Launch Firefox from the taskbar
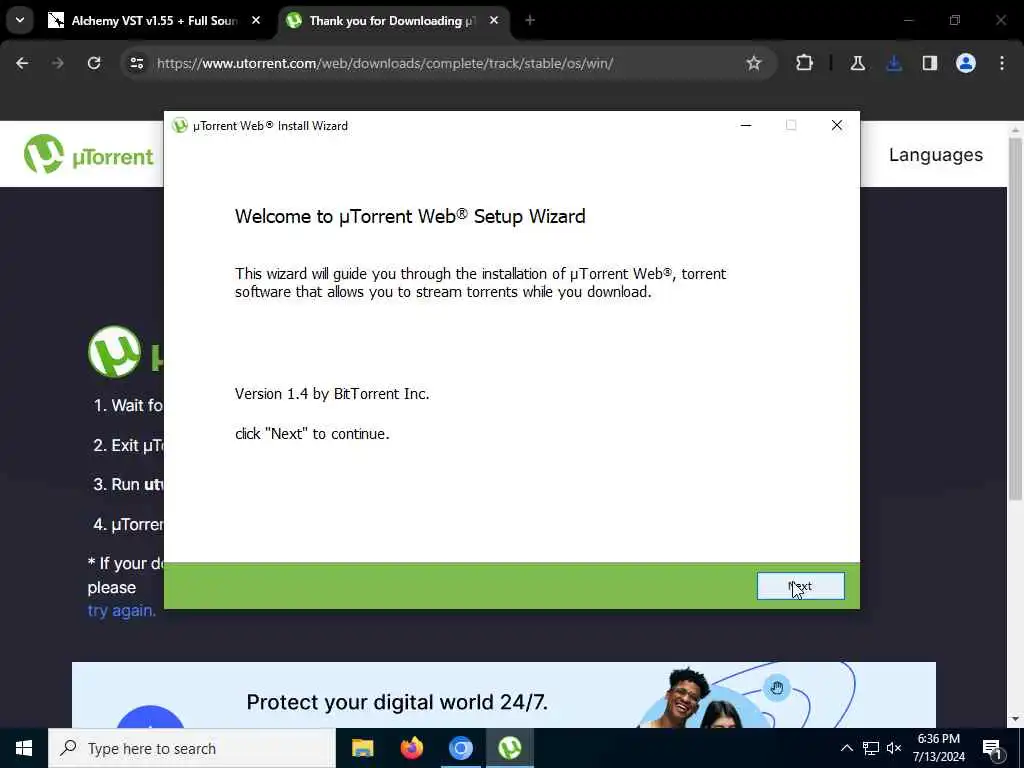 pyautogui.click(x=411, y=748)
